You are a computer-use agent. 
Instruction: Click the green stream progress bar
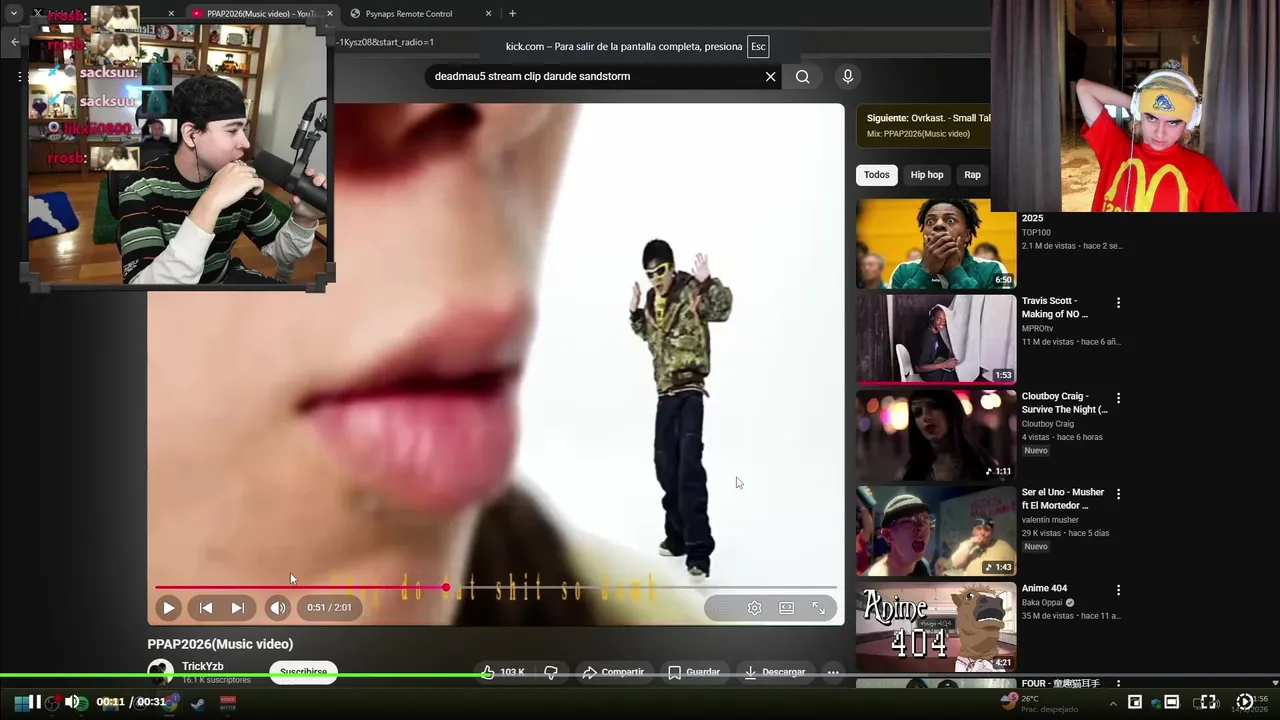coord(640,675)
